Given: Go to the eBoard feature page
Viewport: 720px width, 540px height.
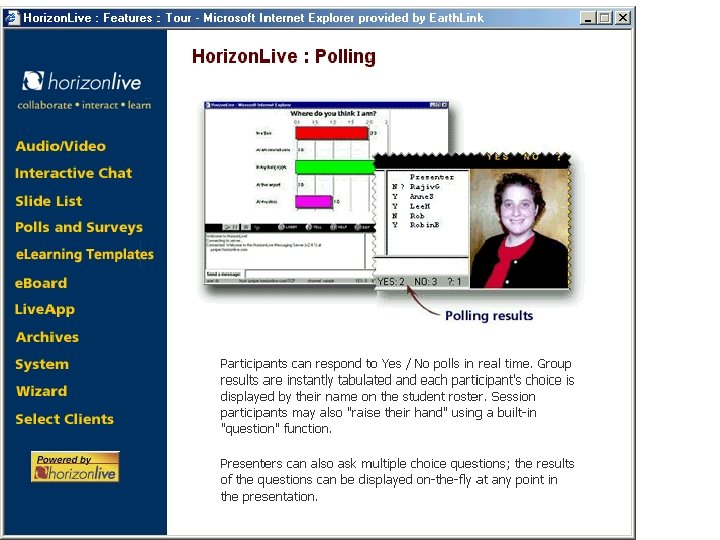Looking at the screenshot, I should pos(41,283).
